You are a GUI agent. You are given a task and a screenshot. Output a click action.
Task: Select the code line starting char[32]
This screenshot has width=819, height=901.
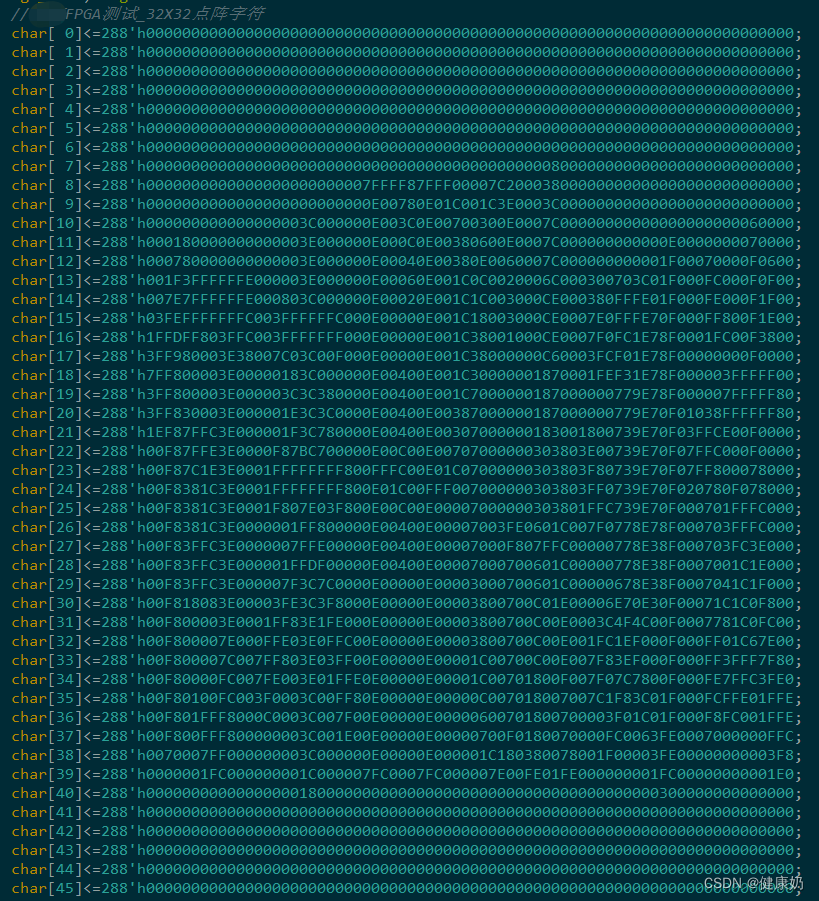tap(406, 641)
